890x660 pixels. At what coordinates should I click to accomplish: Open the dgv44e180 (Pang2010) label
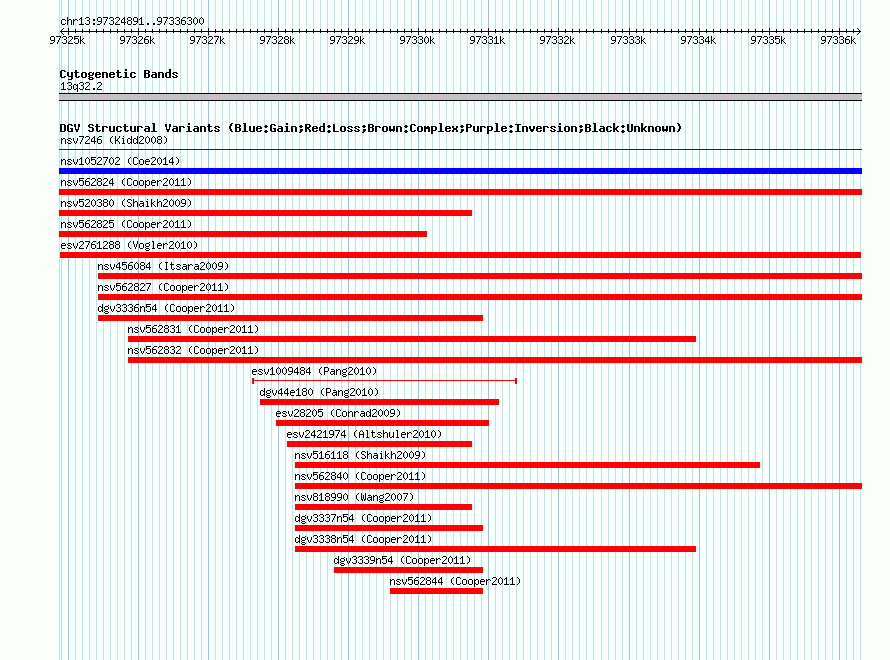(x=319, y=392)
